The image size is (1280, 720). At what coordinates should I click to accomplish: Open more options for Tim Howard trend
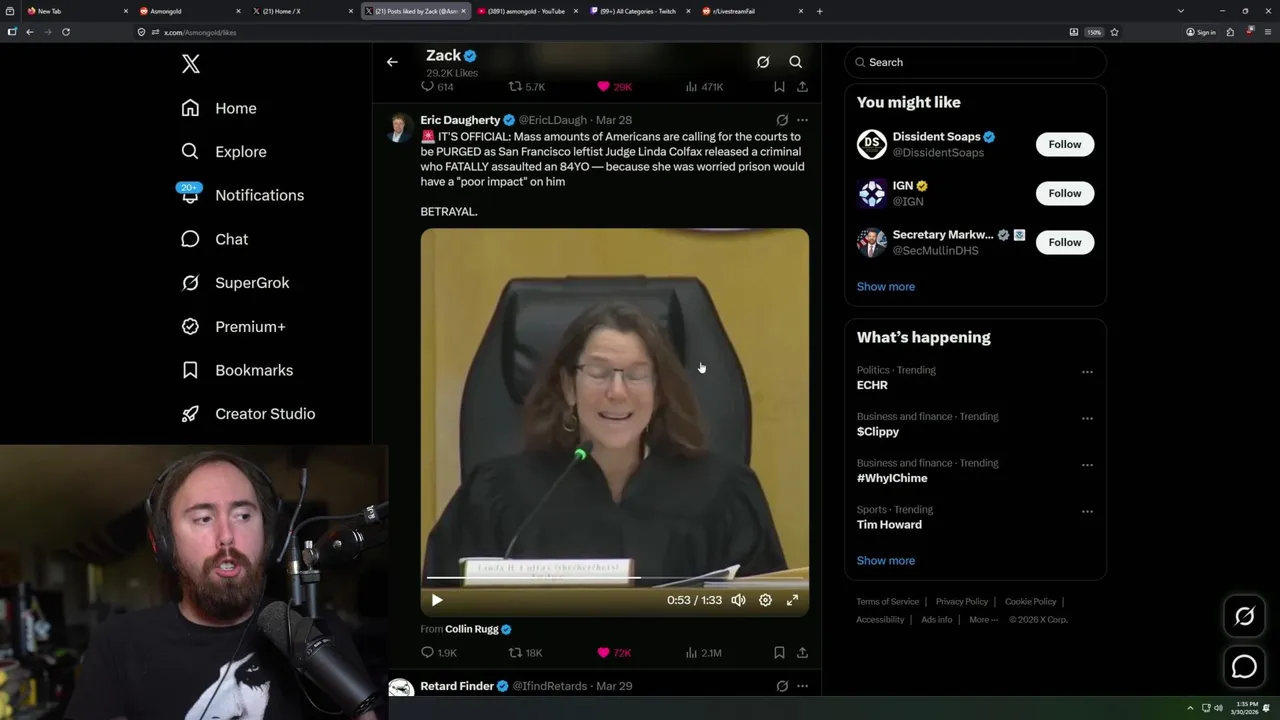(1087, 511)
